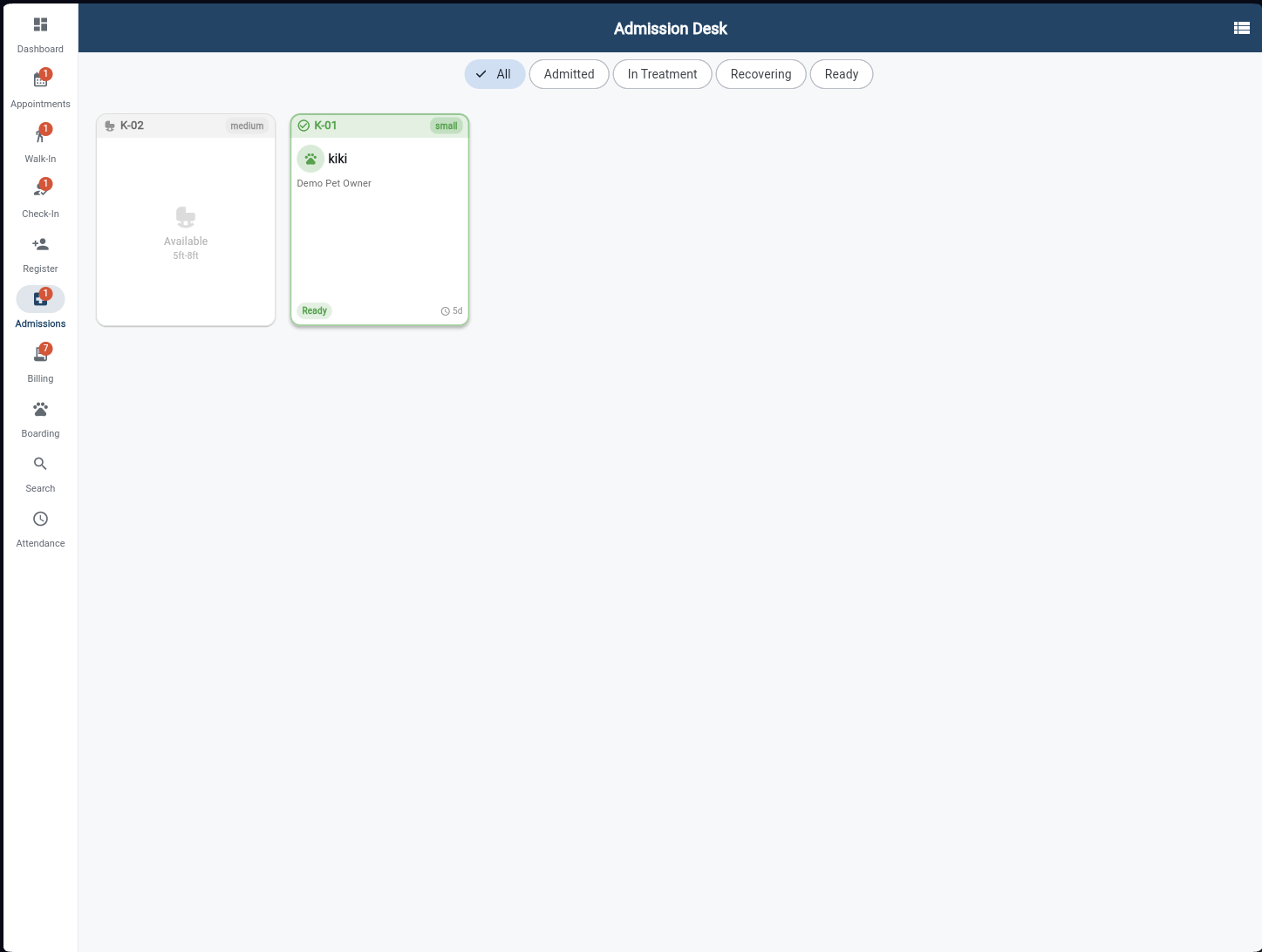Filter by Admitted status chip
Viewport: 1262px width, 952px height.
pyautogui.click(x=569, y=74)
